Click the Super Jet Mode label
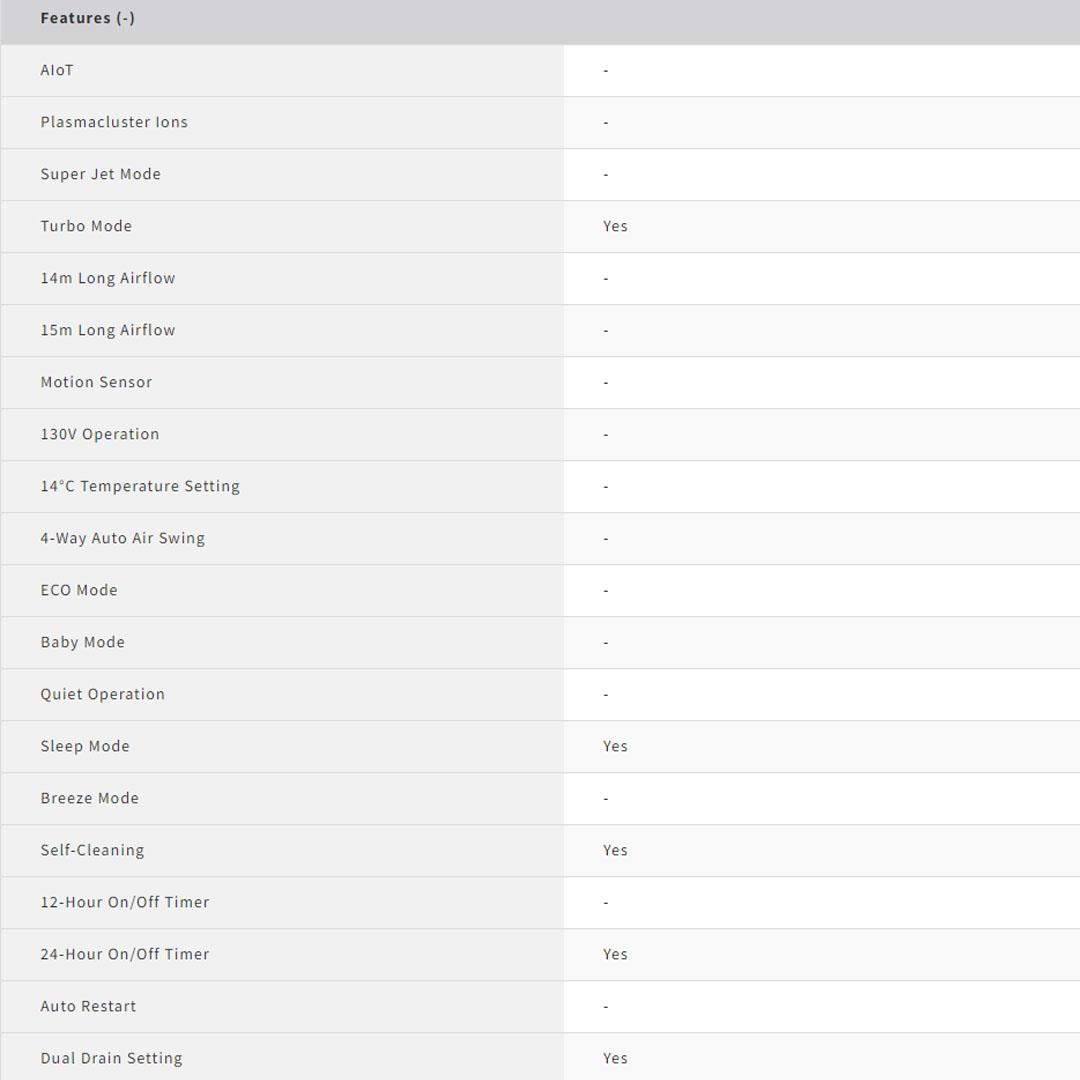This screenshot has width=1080, height=1080. 100,175
